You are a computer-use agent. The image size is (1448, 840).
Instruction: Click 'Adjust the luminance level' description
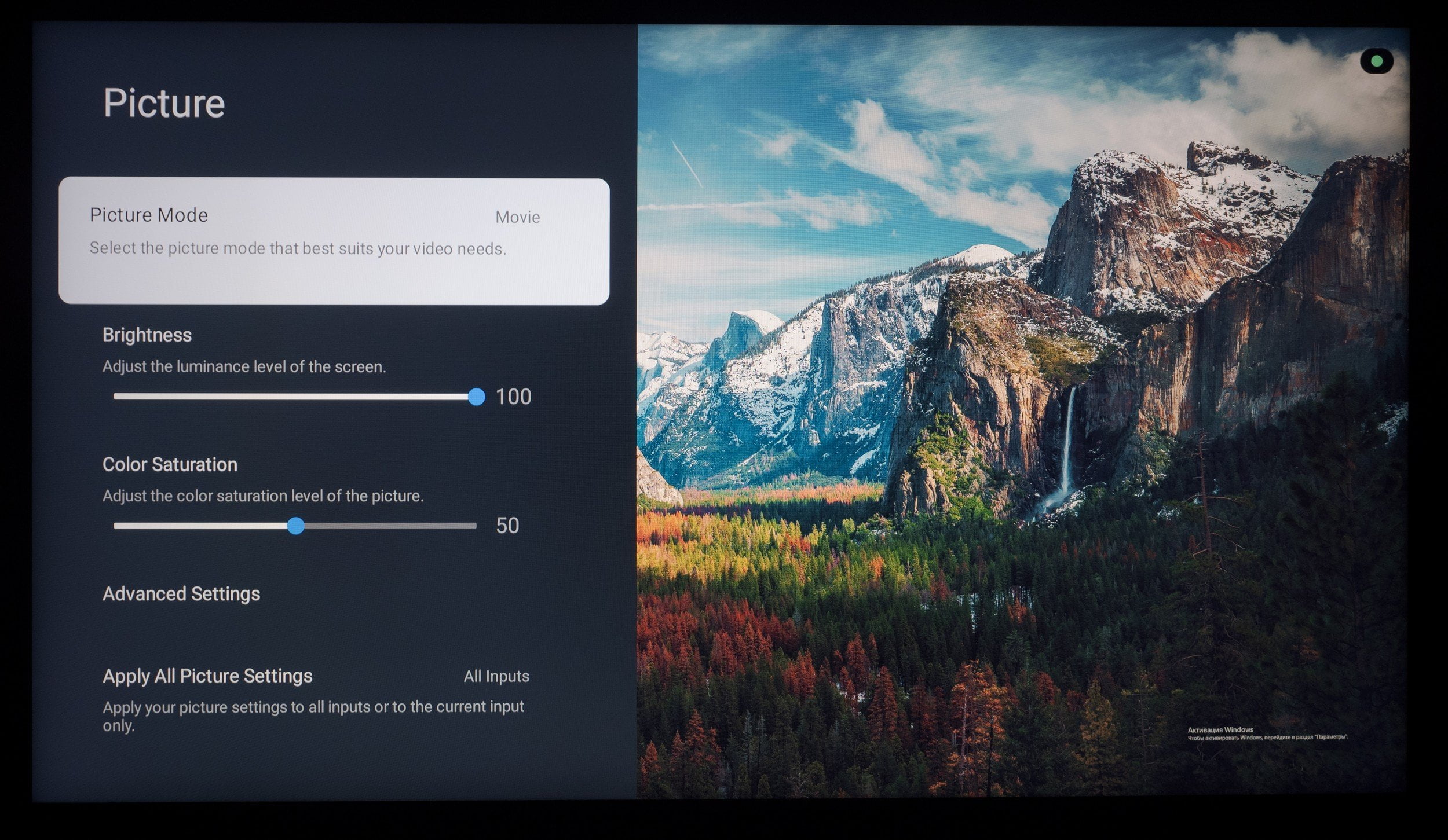244,367
